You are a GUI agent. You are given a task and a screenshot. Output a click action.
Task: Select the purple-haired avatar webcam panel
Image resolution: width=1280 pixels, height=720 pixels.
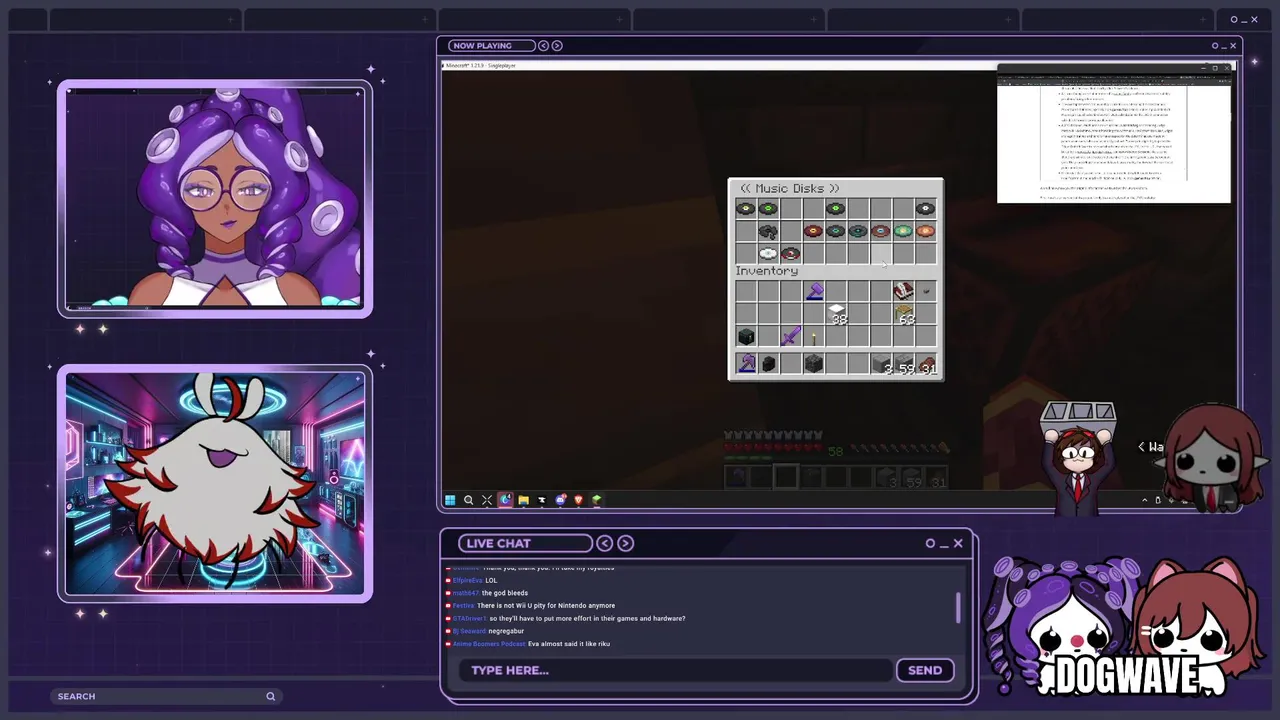[x=215, y=199]
